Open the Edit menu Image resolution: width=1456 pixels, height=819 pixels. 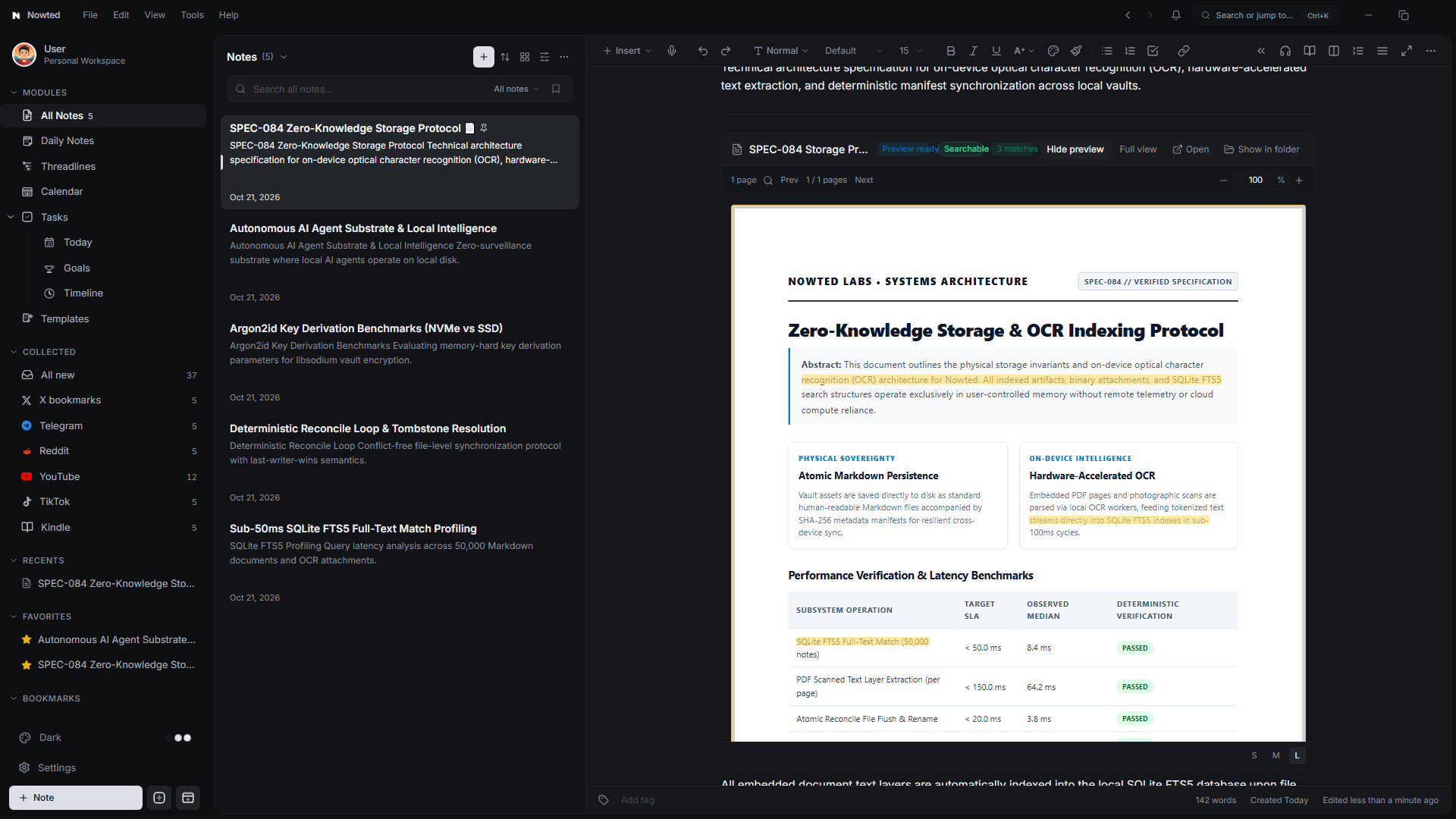pos(121,15)
